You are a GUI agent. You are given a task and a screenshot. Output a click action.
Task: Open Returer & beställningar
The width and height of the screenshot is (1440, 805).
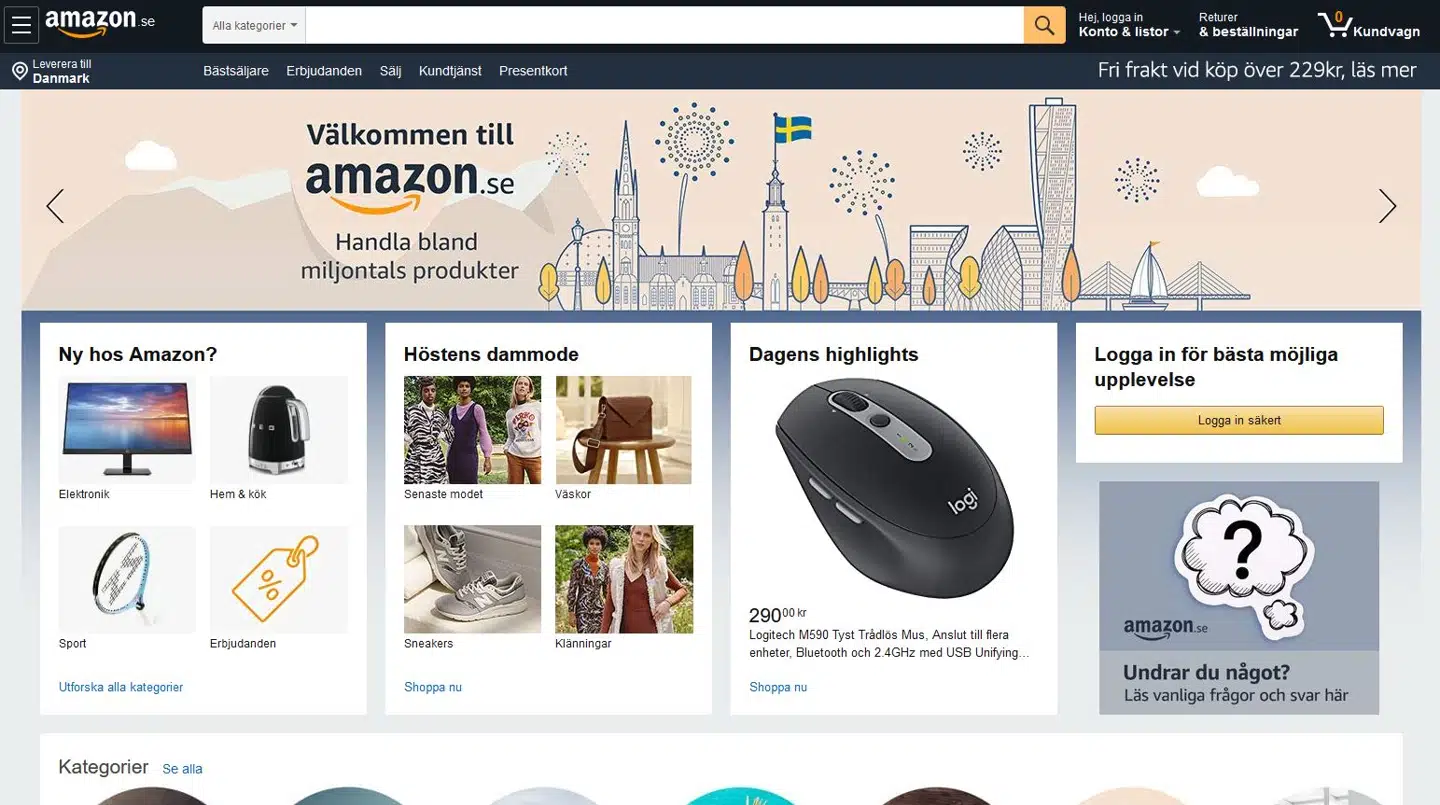[1248, 25]
